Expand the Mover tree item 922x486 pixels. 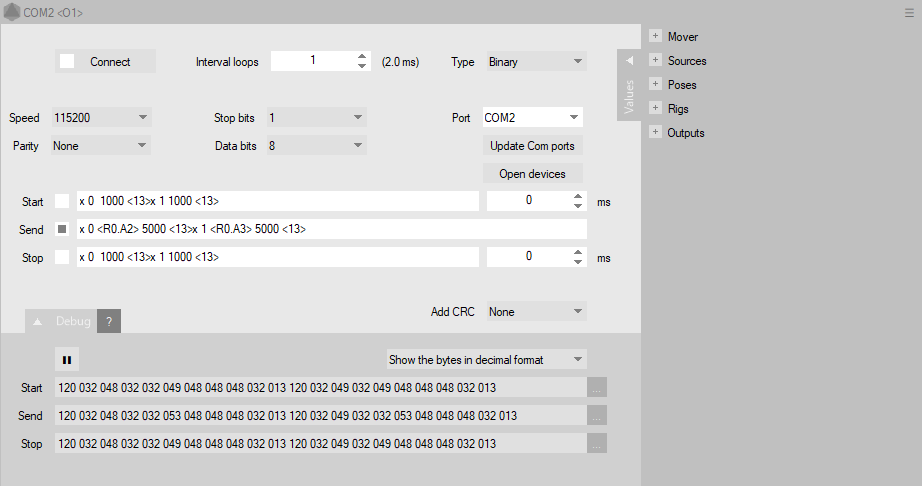tap(656, 36)
